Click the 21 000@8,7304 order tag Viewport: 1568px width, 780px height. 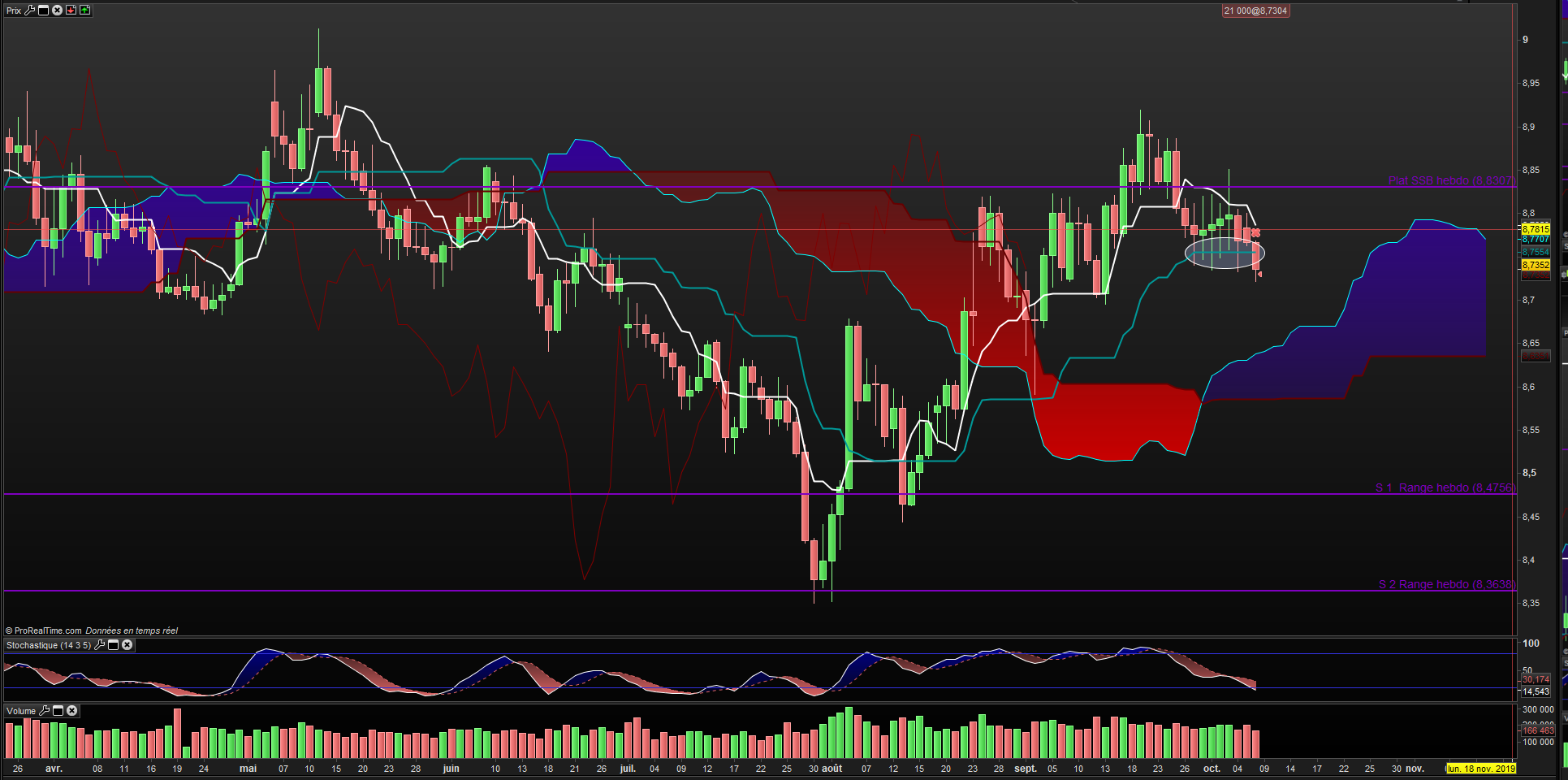(1255, 11)
